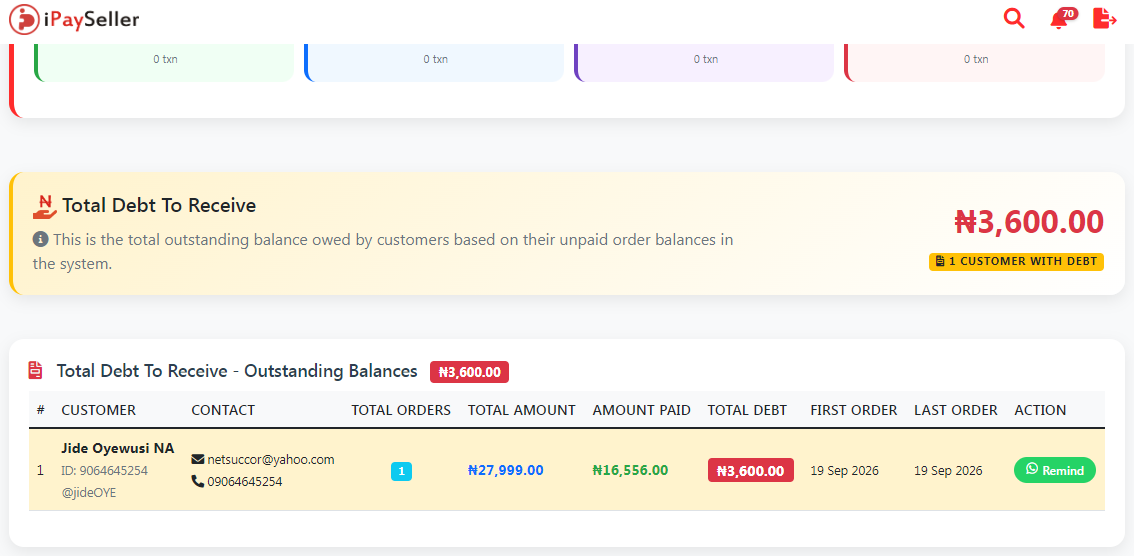Click the 1 CUSTOMER WITH DEBT badge
This screenshot has height=556, width=1134.
pyautogui.click(x=1016, y=262)
